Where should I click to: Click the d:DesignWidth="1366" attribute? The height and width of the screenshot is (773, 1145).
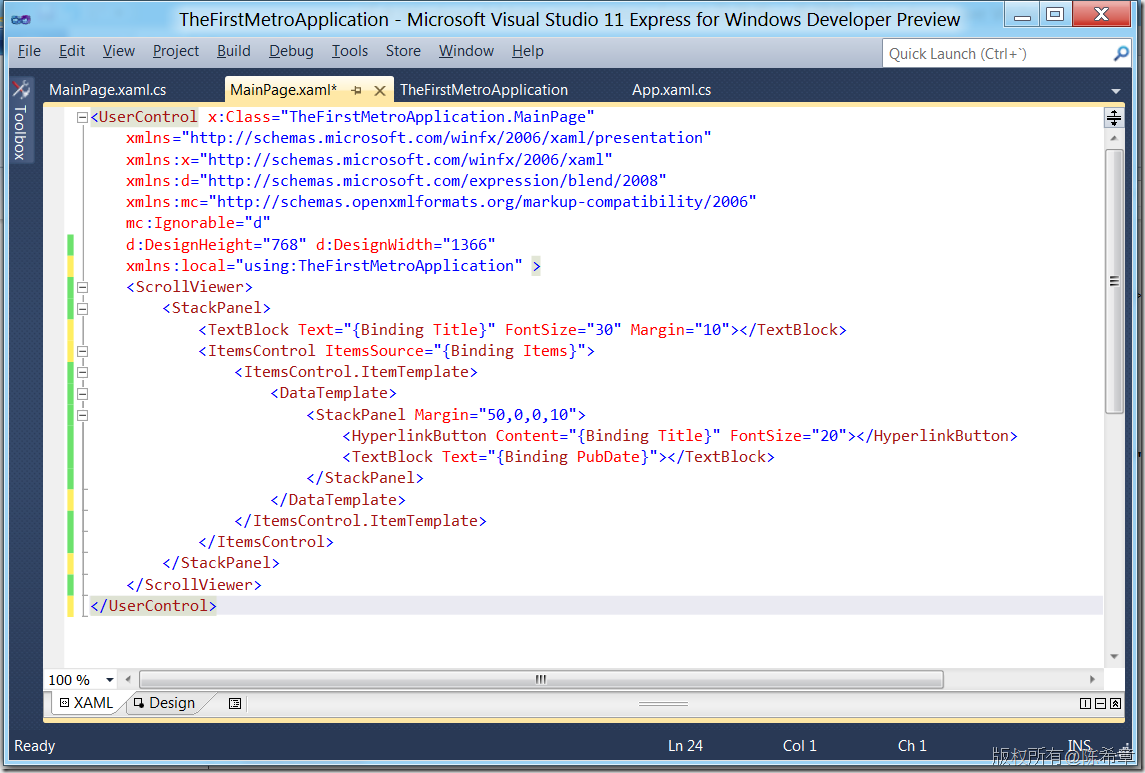[x=405, y=245]
